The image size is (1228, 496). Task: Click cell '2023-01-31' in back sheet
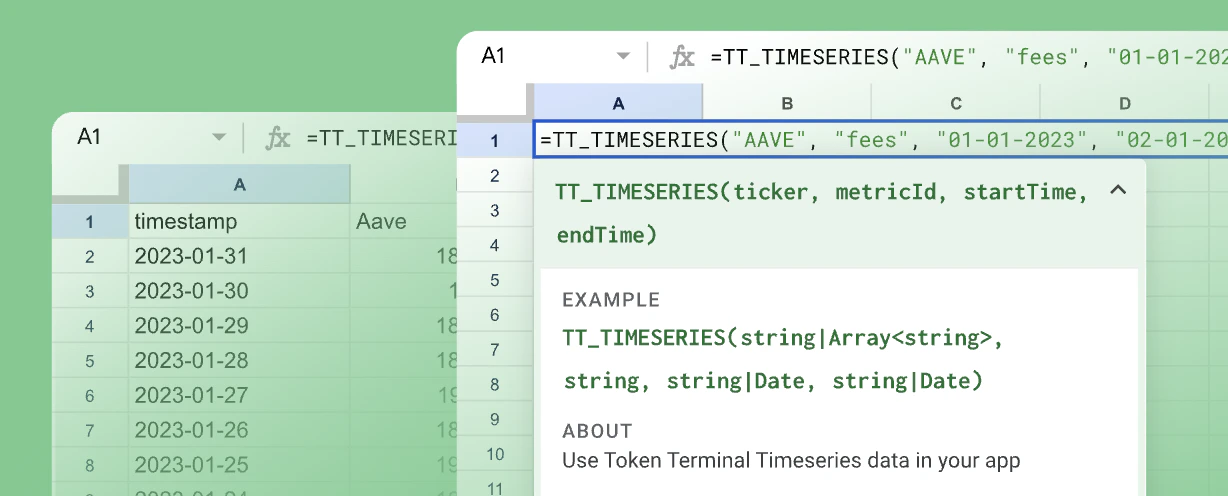(x=239, y=257)
